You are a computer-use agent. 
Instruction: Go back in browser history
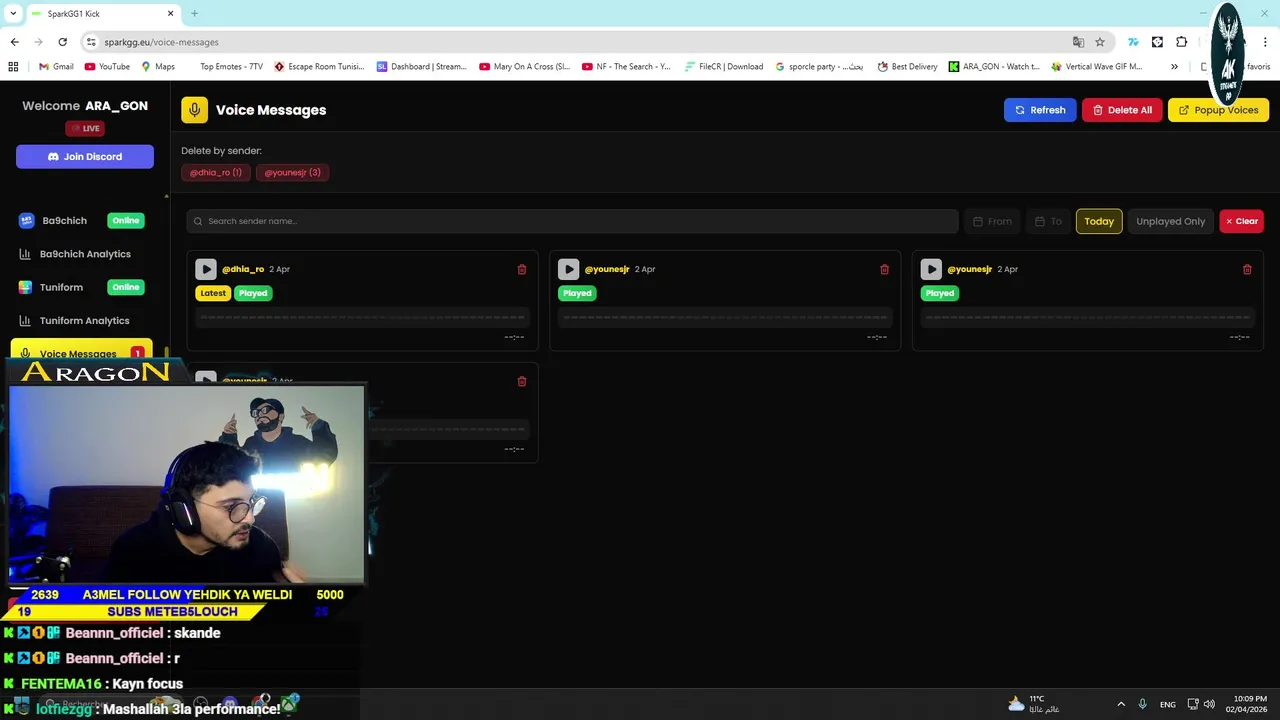point(15,42)
